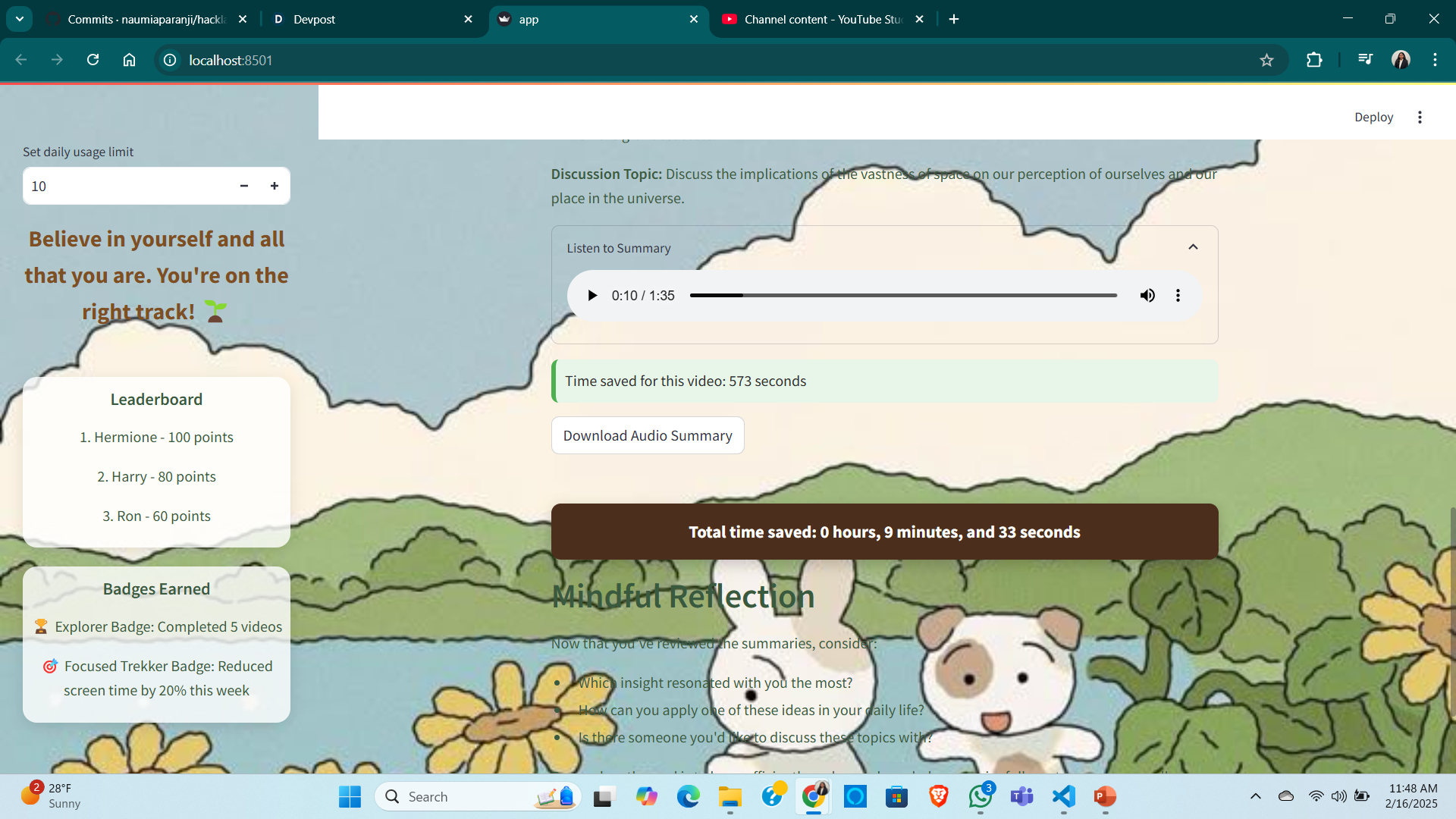Switch to the YouTube Studio channel content tab
The width and height of the screenshot is (1456, 819).
[819, 19]
